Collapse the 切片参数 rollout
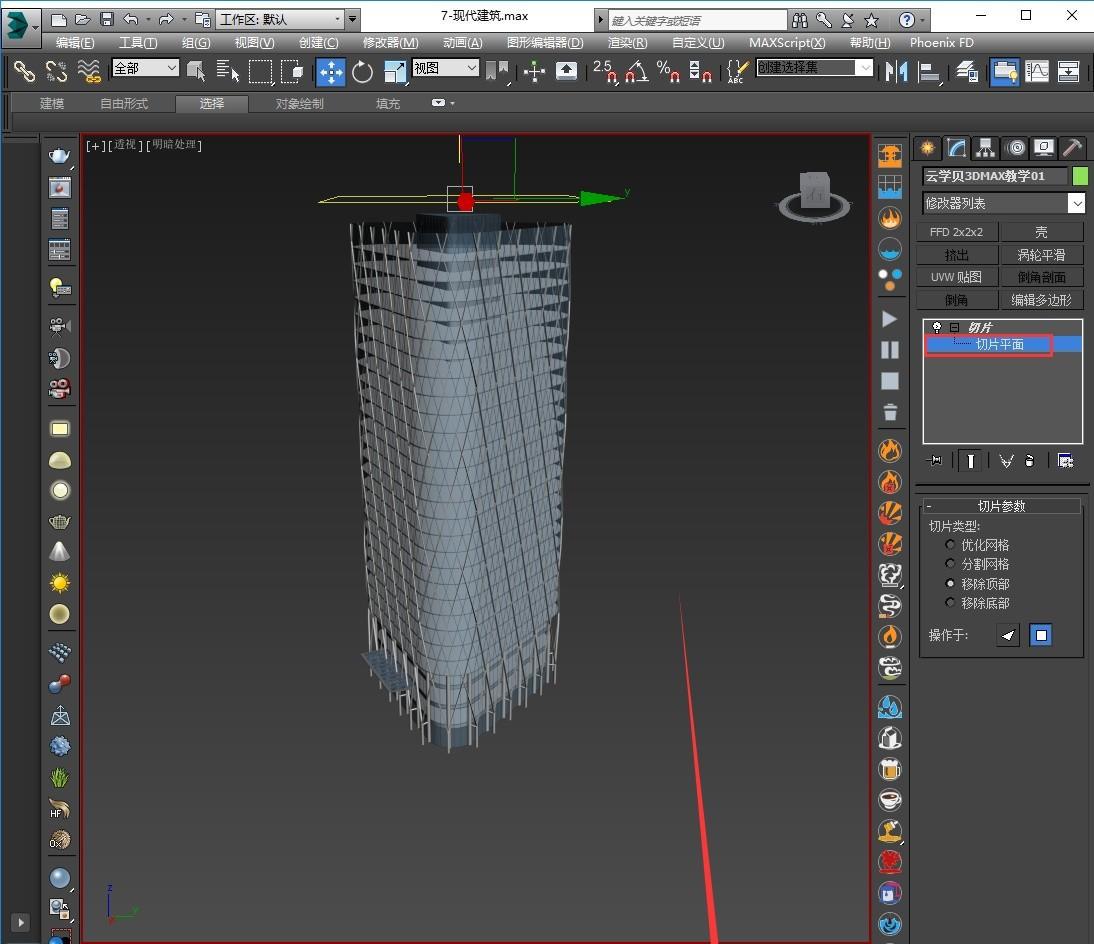 pos(1000,506)
